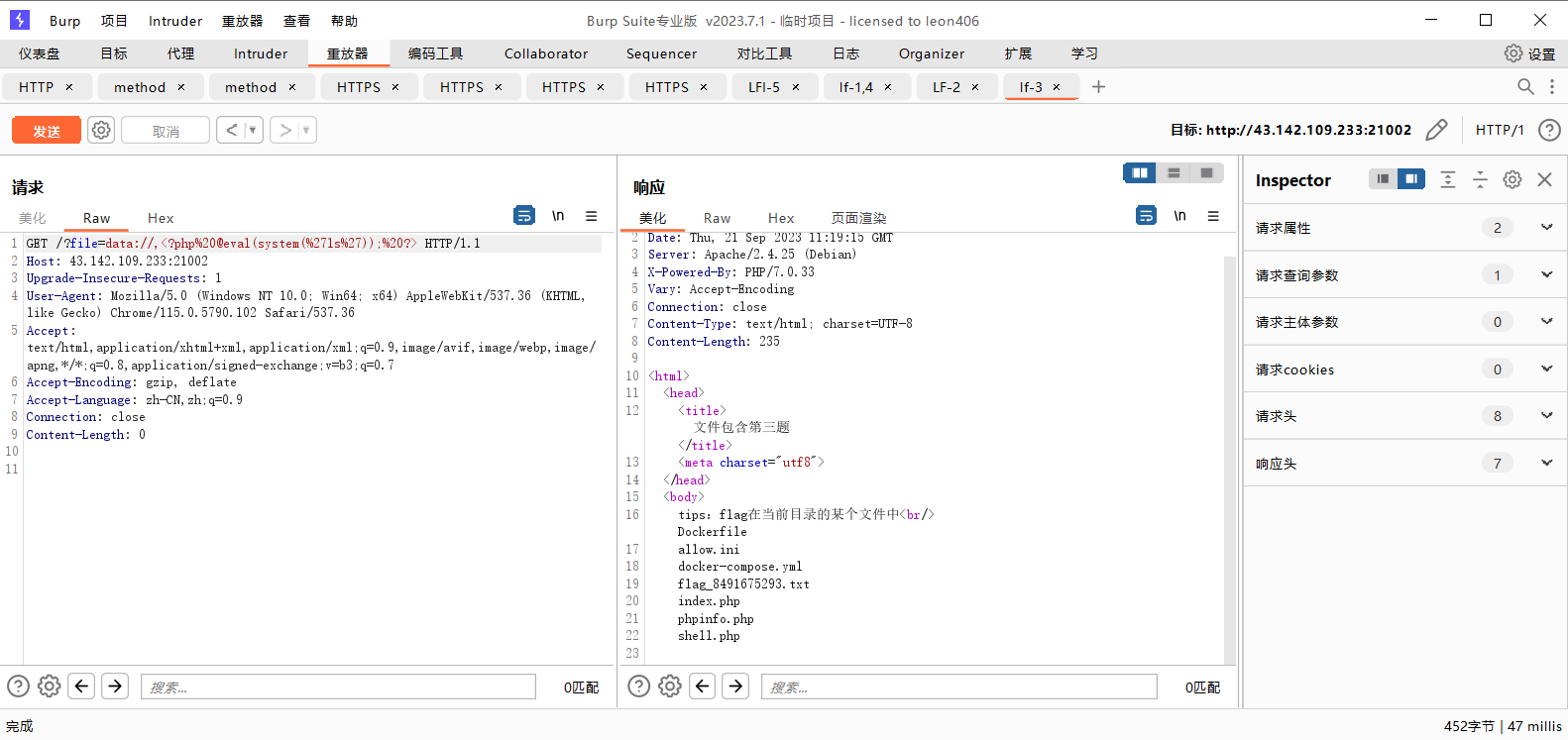Open previous history dropdown arrow

(253, 130)
